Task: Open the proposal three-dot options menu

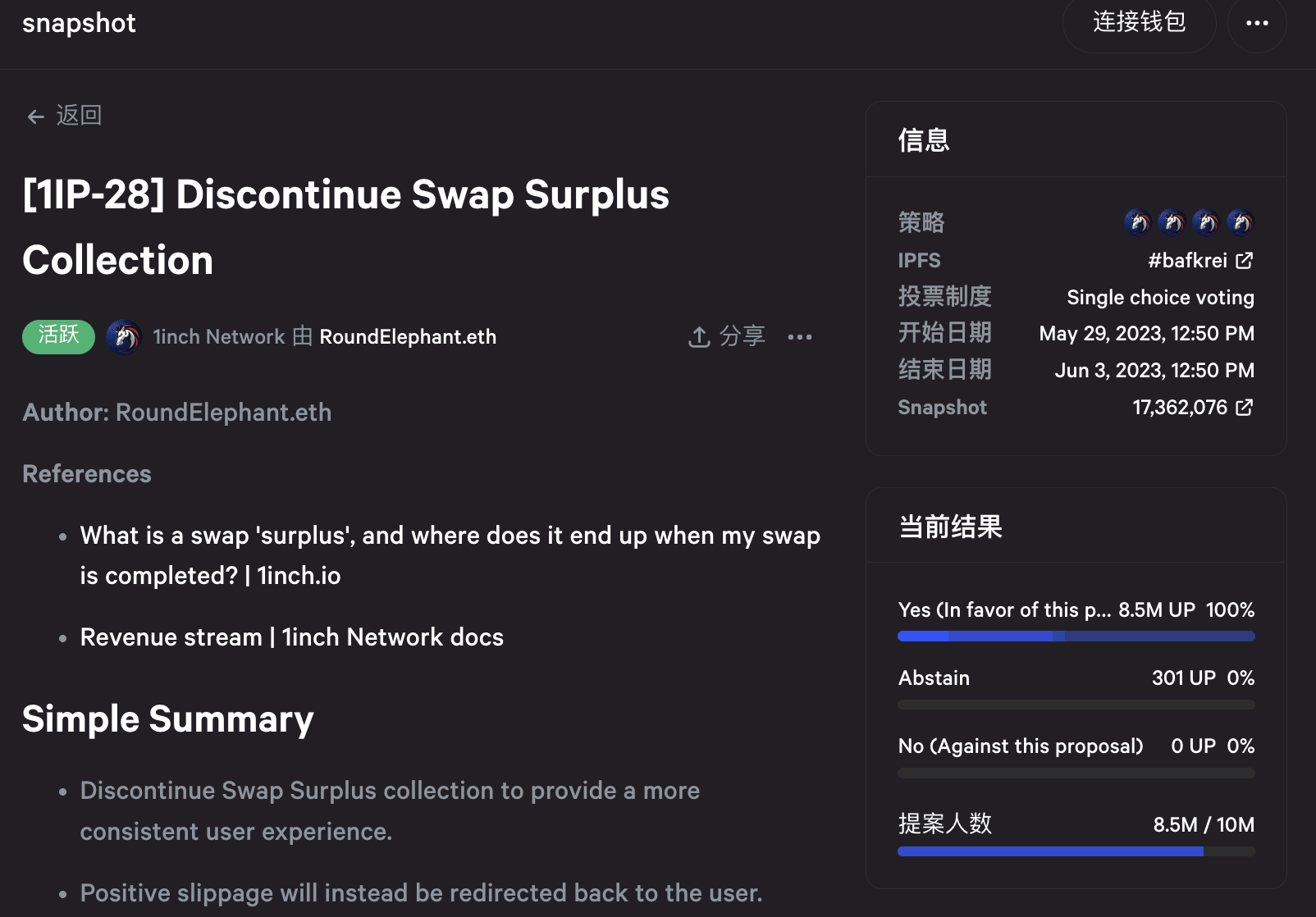Action: tap(800, 337)
